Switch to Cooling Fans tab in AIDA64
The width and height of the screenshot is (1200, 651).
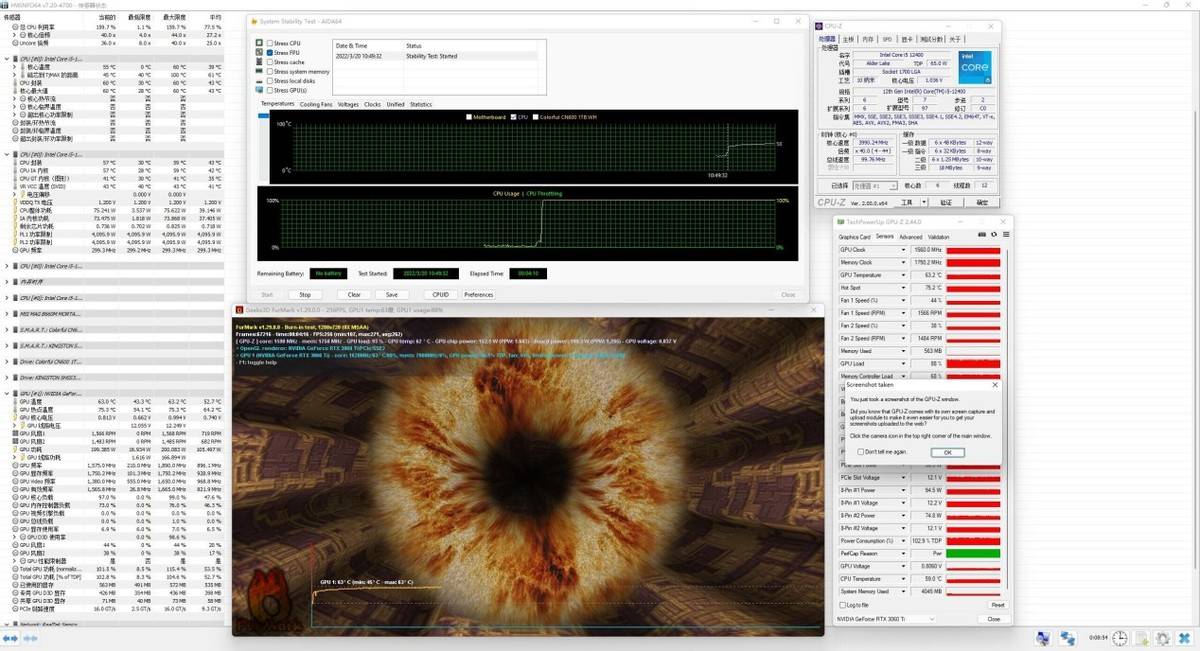(316, 104)
